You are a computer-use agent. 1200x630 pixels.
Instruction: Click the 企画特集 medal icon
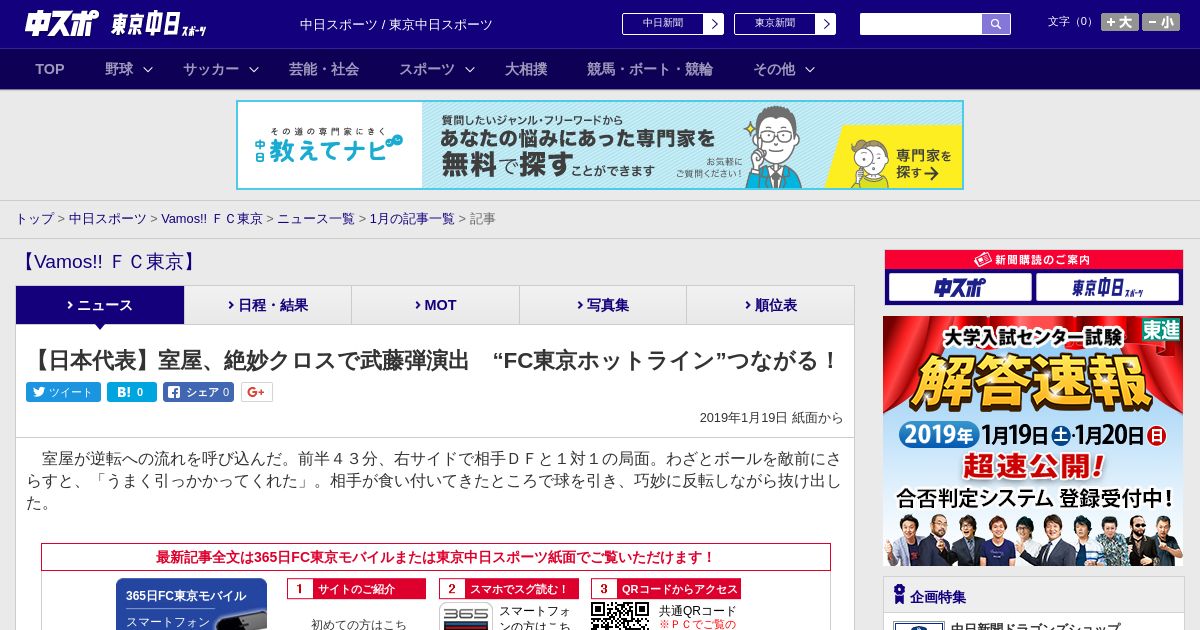(x=899, y=595)
